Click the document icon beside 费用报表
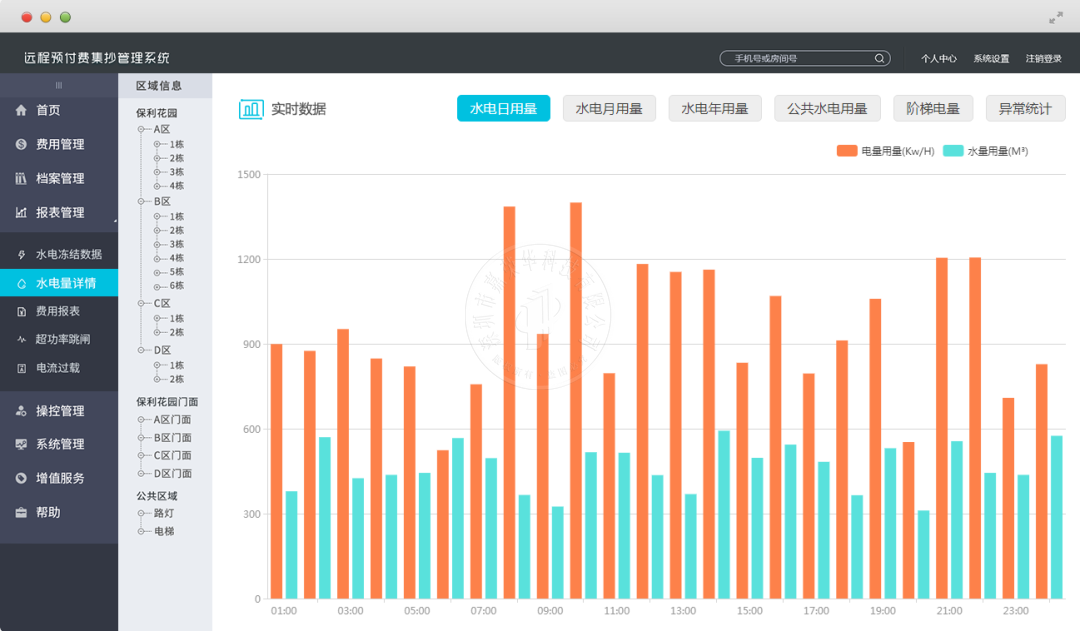This screenshot has height=631, width=1080. 21,311
